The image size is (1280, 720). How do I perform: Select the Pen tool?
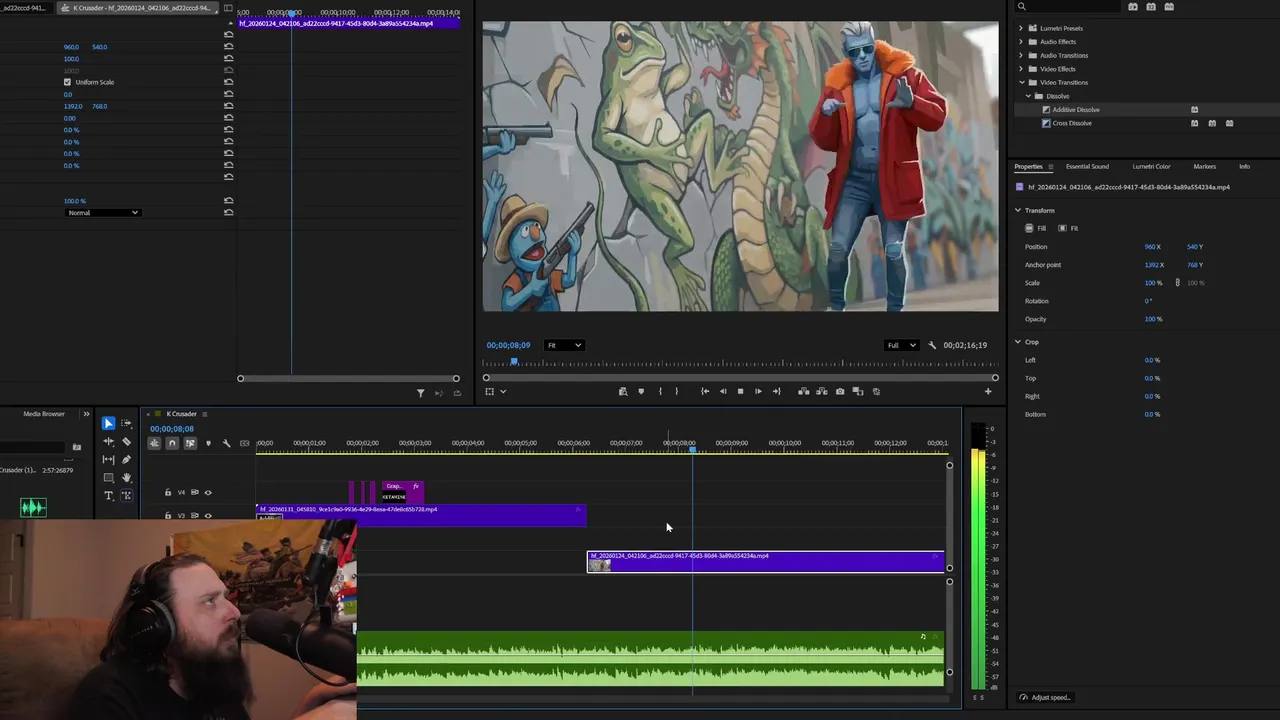pos(126,459)
